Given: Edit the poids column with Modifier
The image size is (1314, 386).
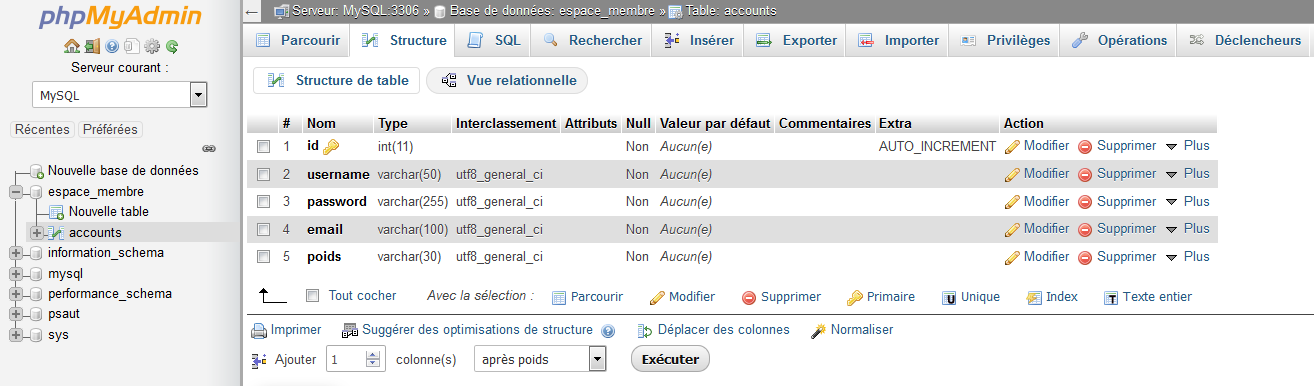Looking at the screenshot, I should (1037, 257).
